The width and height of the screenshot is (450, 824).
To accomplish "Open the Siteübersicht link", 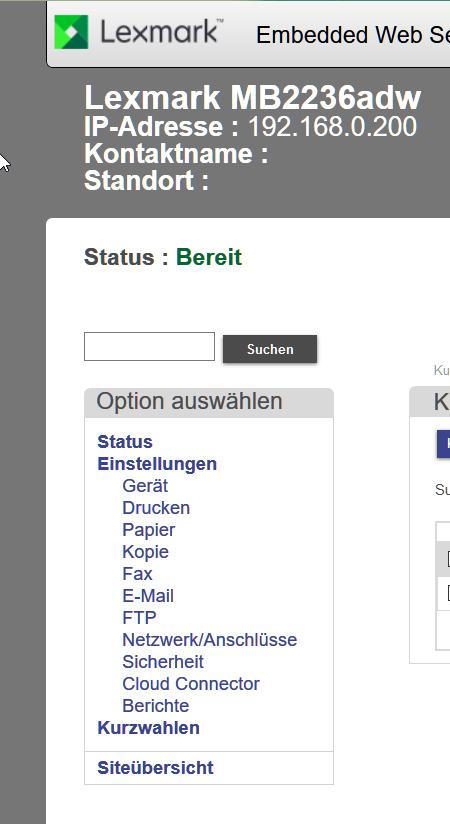I will coord(156,768).
